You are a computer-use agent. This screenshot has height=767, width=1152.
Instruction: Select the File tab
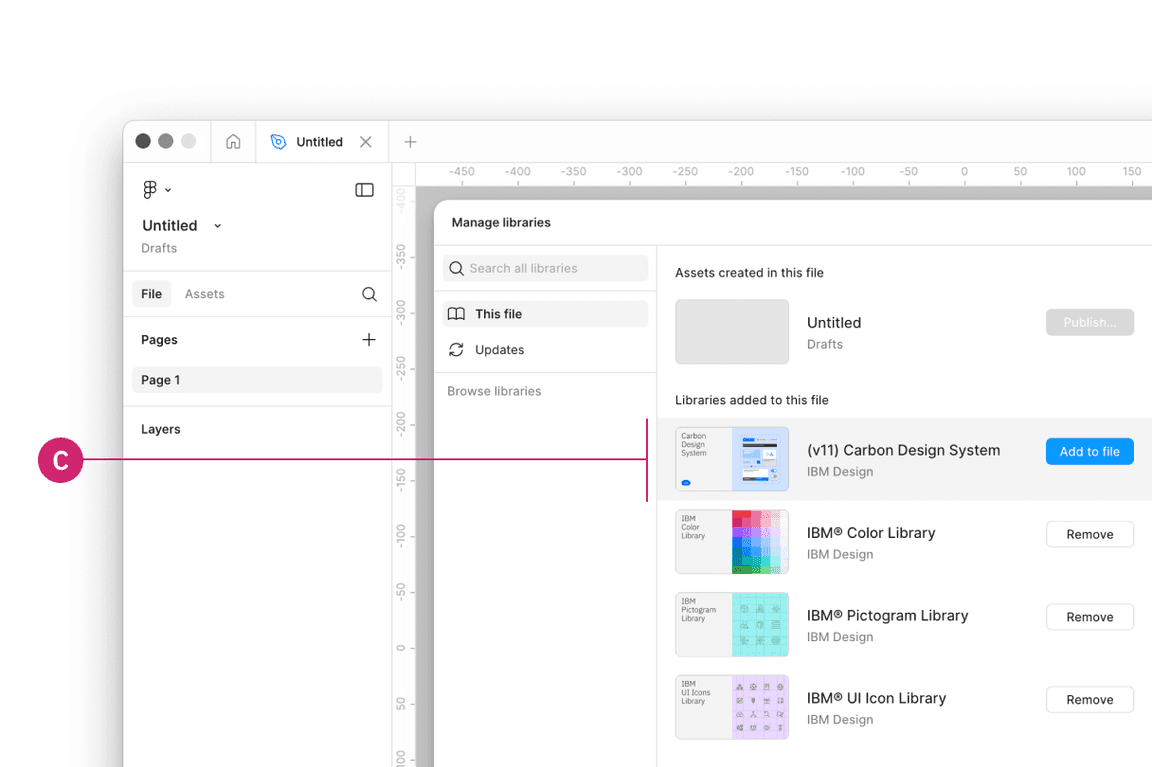[x=152, y=294]
